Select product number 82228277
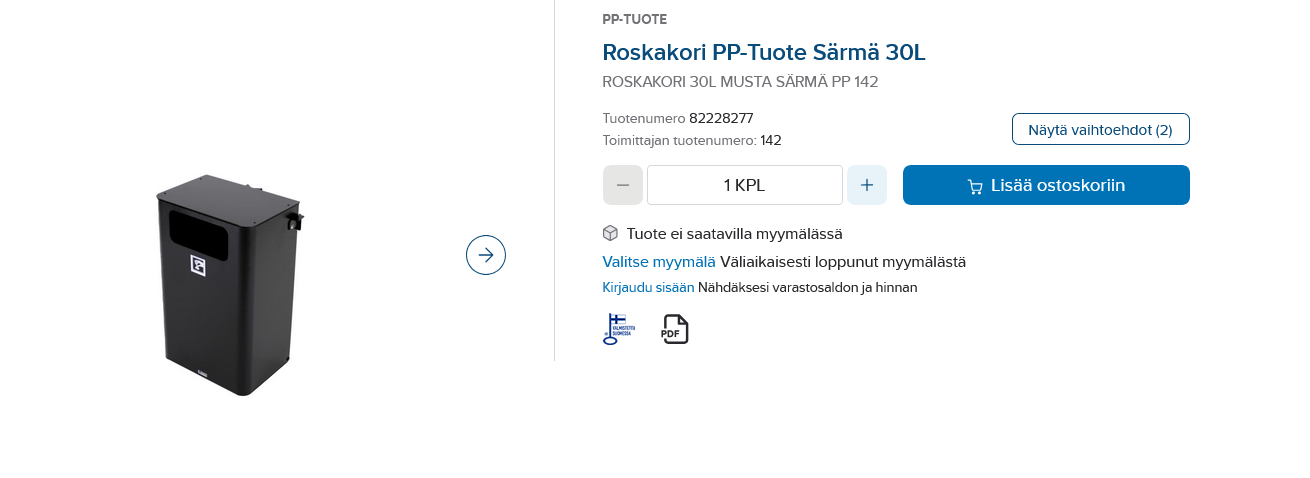Screen dimensions: 1310x478 coord(721,118)
